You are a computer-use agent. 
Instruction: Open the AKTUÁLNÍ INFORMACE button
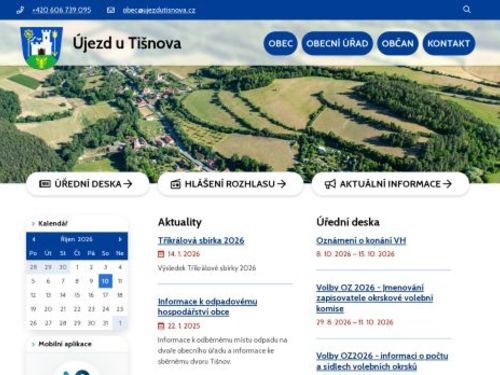point(390,184)
